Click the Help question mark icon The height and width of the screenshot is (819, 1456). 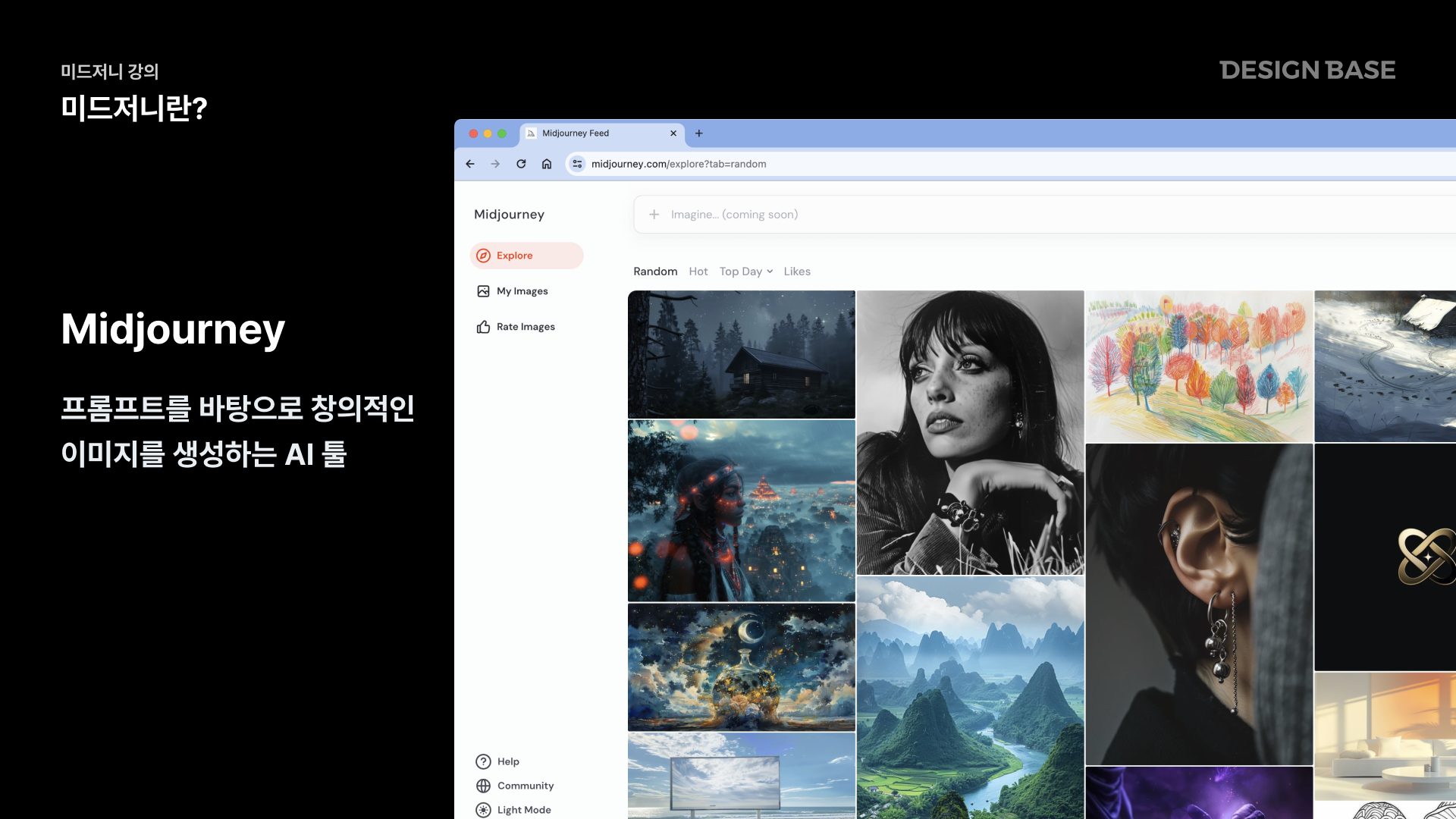click(483, 761)
